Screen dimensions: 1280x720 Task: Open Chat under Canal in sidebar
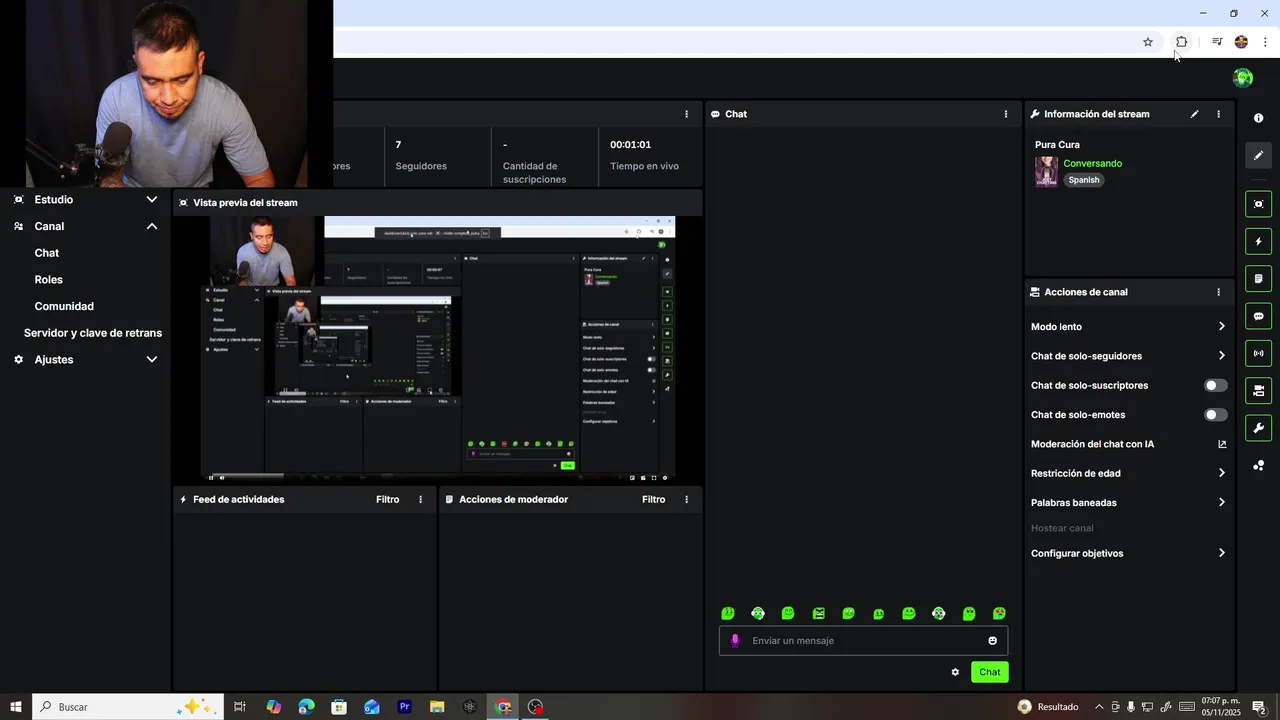click(x=47, y=253)
